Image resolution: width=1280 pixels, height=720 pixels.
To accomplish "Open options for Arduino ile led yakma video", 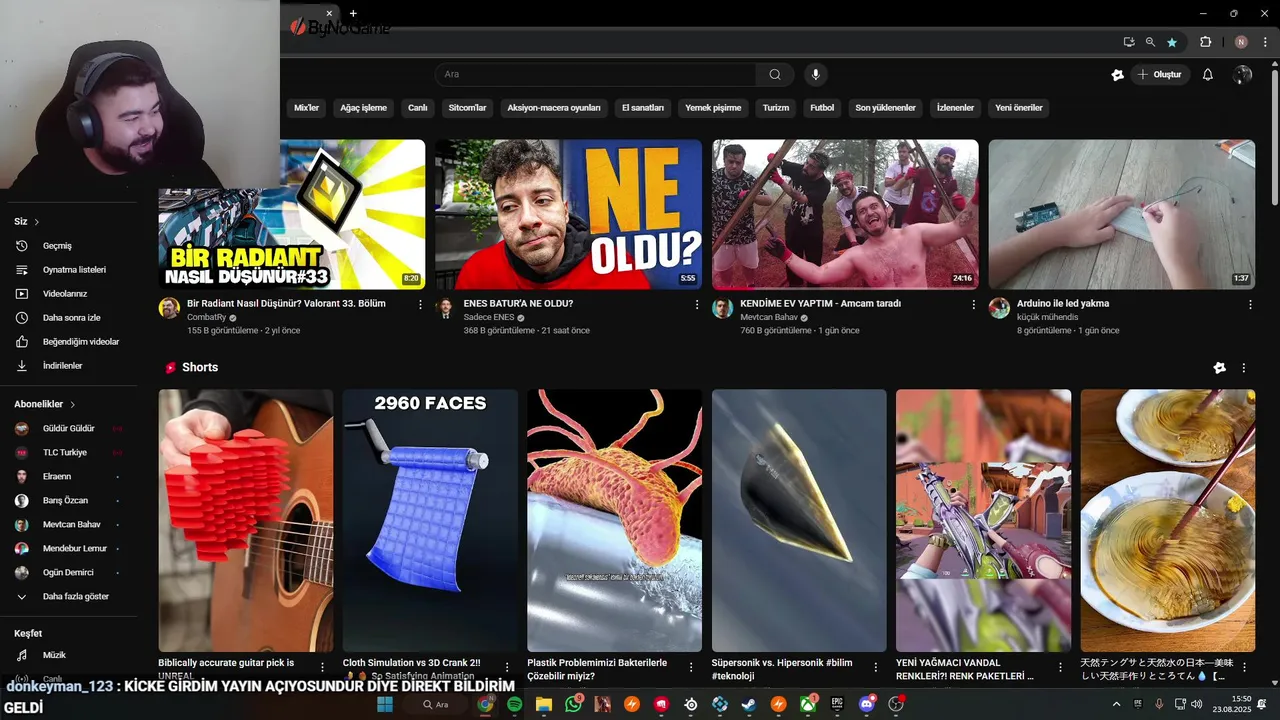I will click(1250, 304).
